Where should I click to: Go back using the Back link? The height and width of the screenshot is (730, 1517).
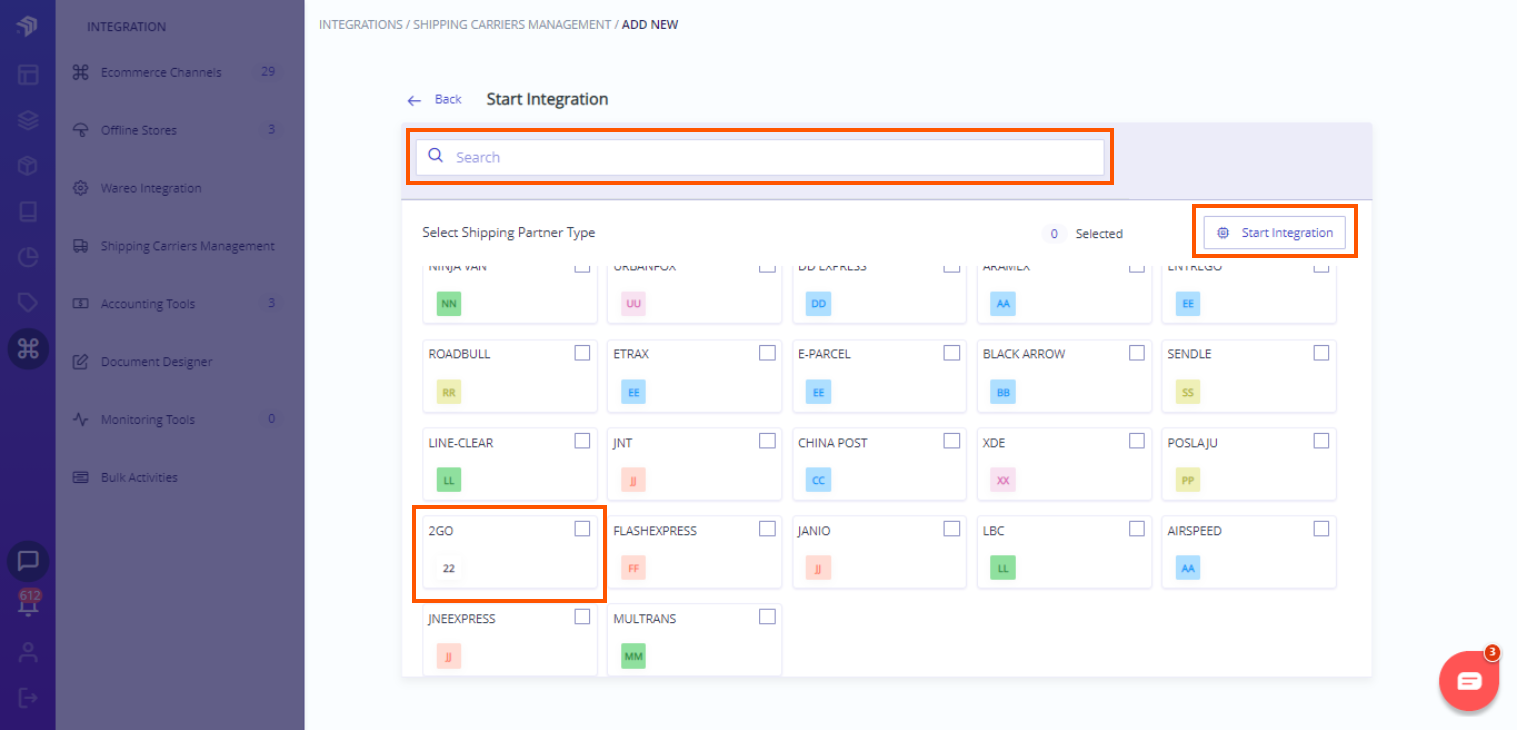[435, 99]
